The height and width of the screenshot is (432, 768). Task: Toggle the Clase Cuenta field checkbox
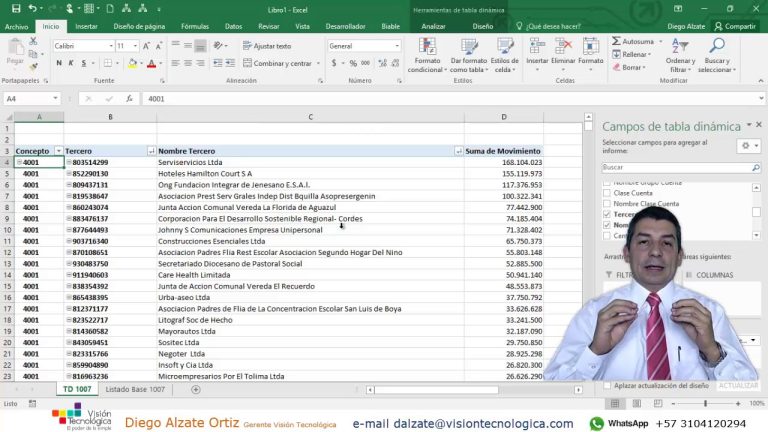[607, 192]
